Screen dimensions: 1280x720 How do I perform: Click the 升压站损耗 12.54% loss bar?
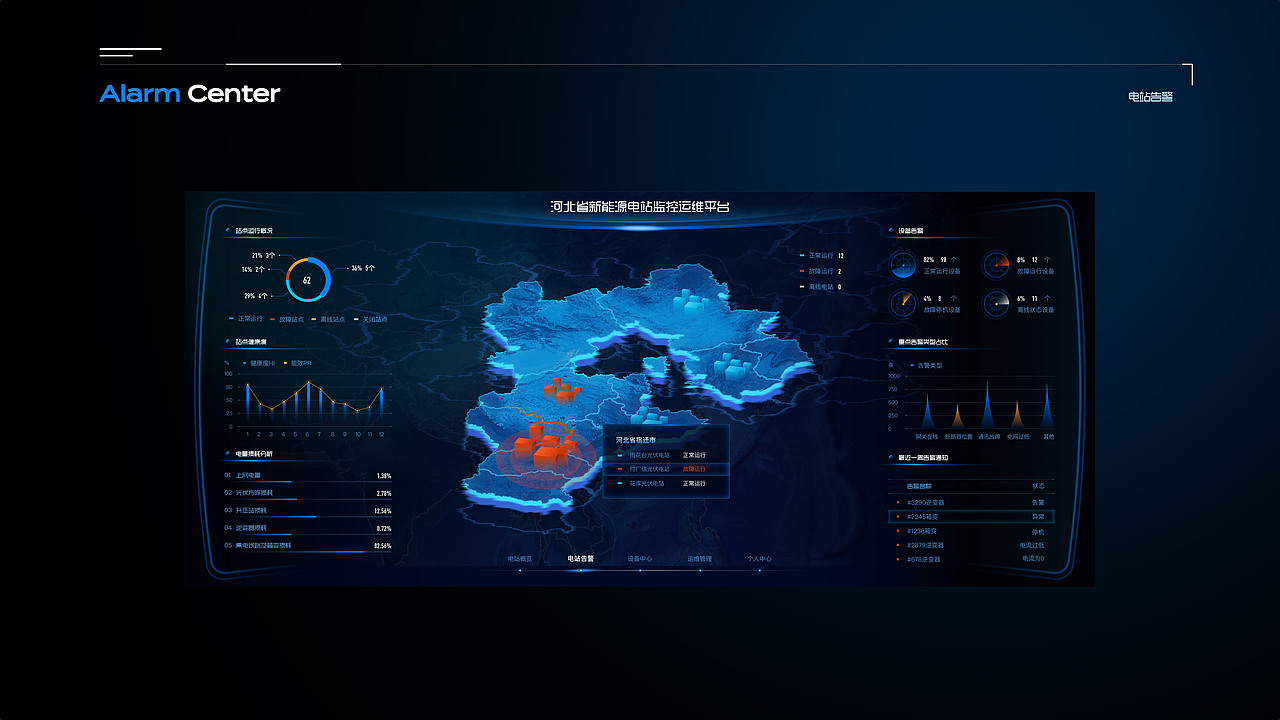(x=307, y=511)
